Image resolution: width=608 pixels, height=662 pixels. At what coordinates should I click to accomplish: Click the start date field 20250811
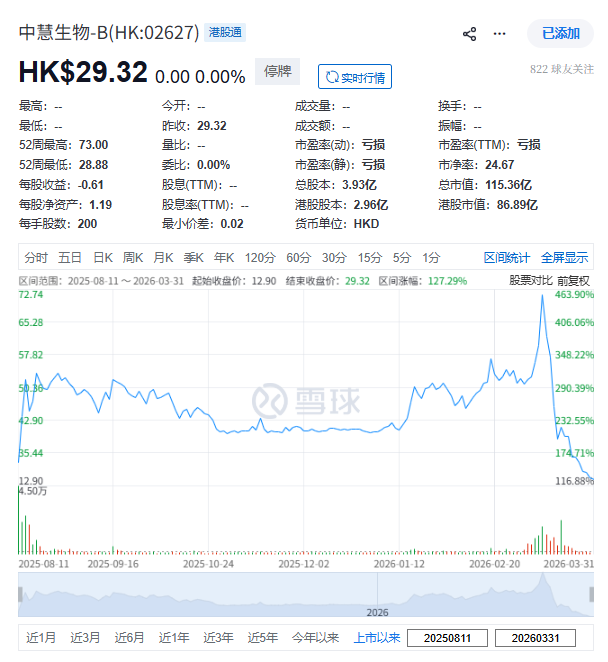(448, 638)
